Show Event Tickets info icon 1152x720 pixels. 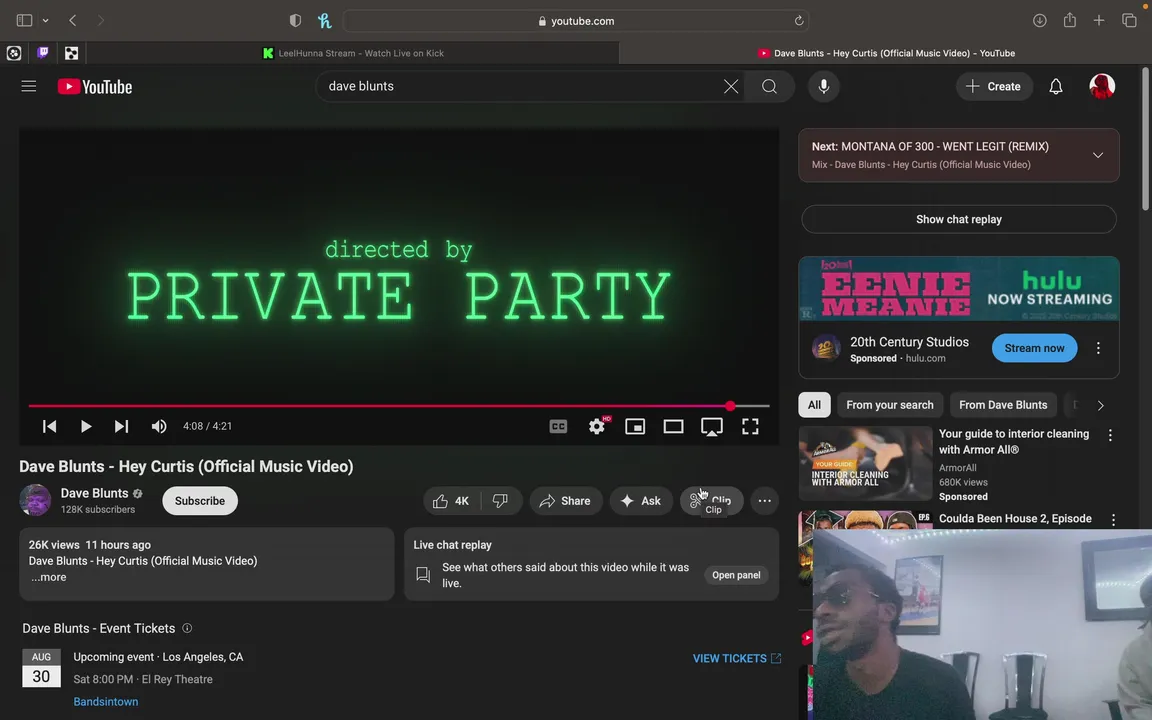pos(187,628)
